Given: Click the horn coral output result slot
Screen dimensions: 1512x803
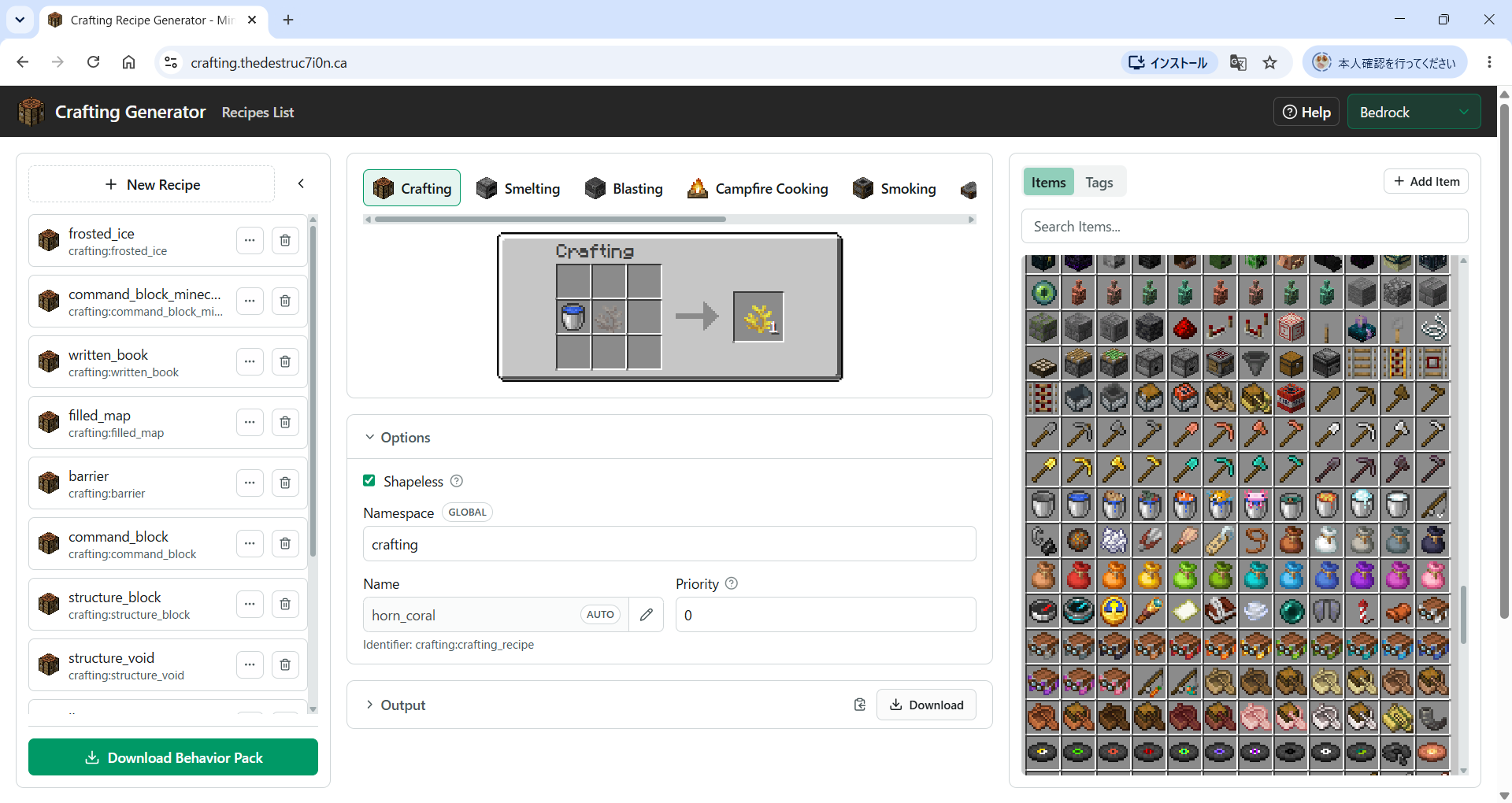Looking at the screenshot, I should tap(758, 317).
